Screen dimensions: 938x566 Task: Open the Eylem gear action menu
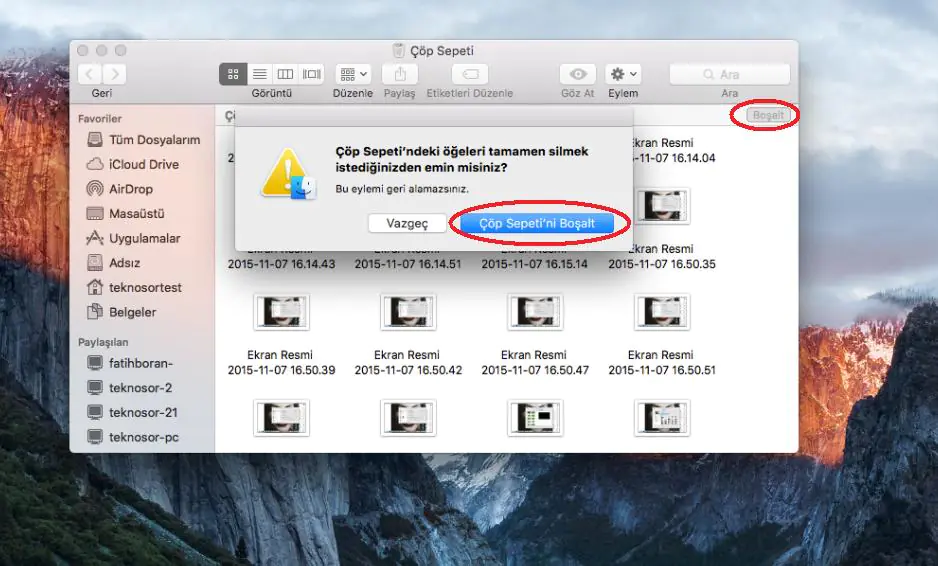(623, 74)
